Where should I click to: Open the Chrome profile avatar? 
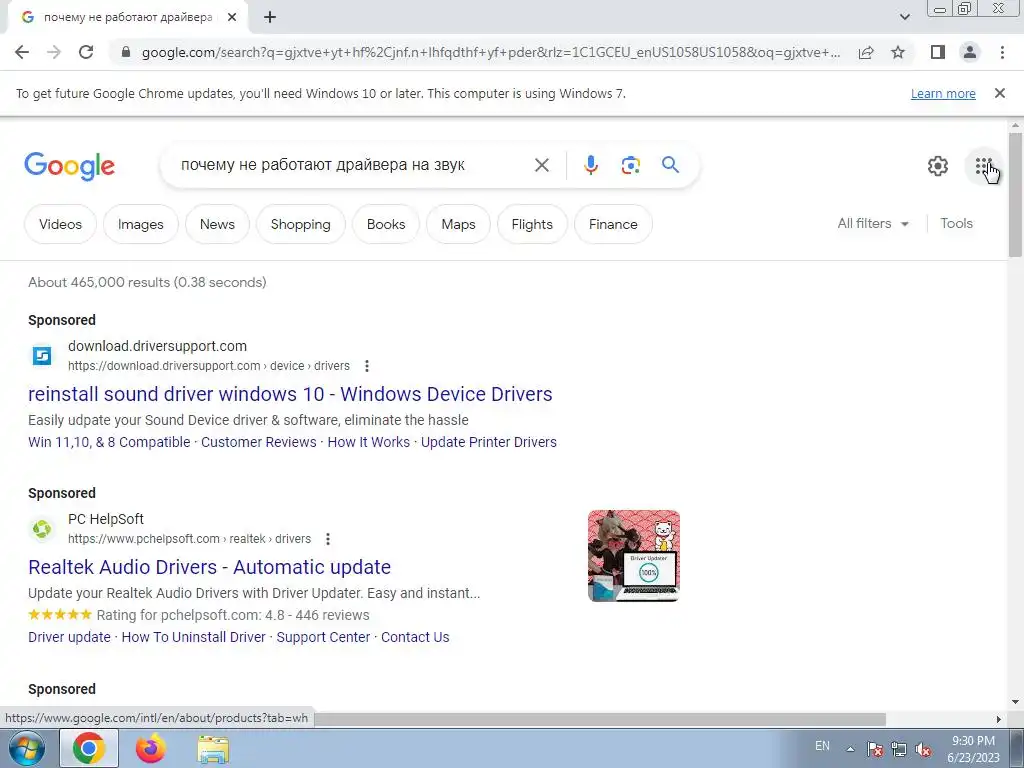point(970,52)
